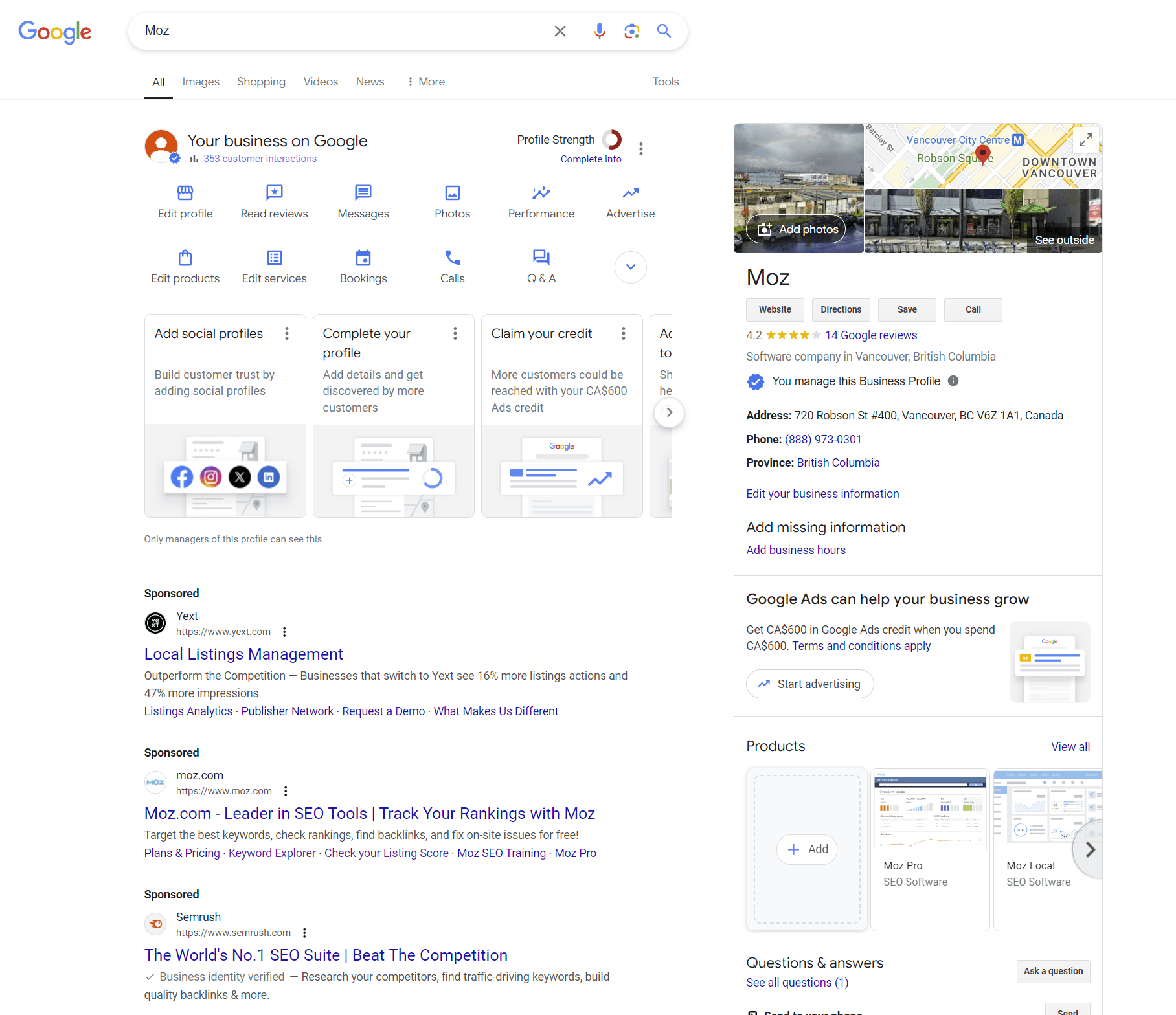The height and width of the screenshot is (1015, 1176).
Task: Switch to the Images tab
Action: click(201, 82)
